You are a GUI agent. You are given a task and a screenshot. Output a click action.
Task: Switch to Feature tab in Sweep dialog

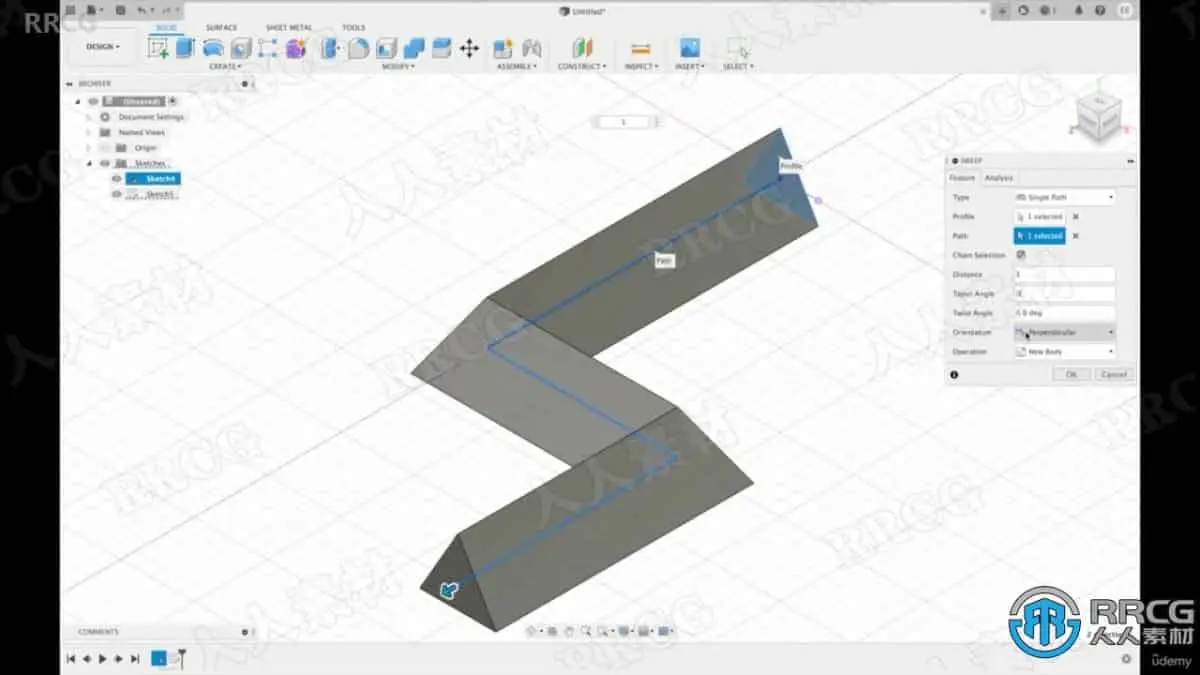pyautogui.click(x=963, y=178)
